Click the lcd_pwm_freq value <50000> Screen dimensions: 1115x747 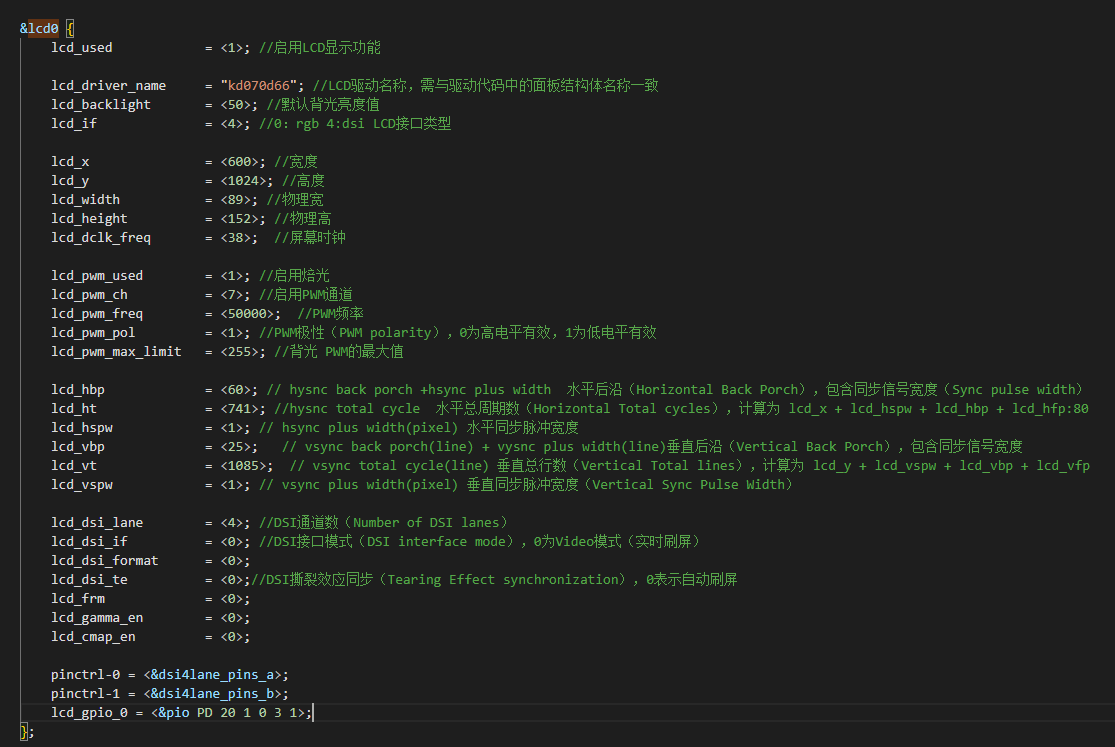(247, 314)
